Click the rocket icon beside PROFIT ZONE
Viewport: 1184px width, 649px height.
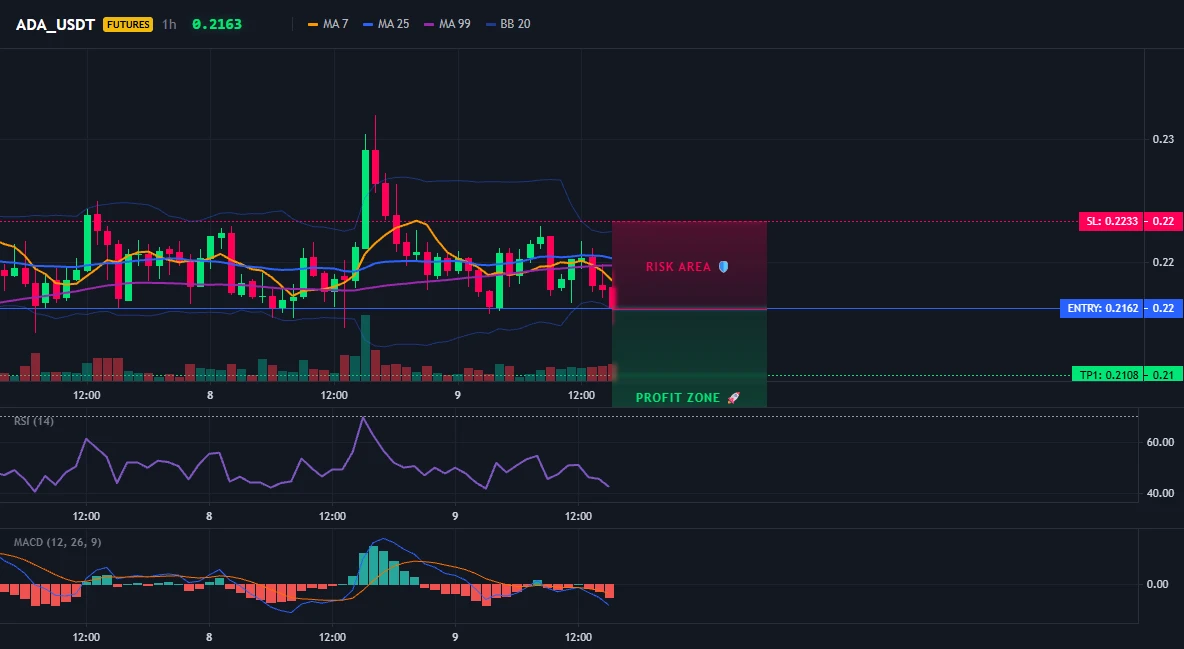coord(733,397)
